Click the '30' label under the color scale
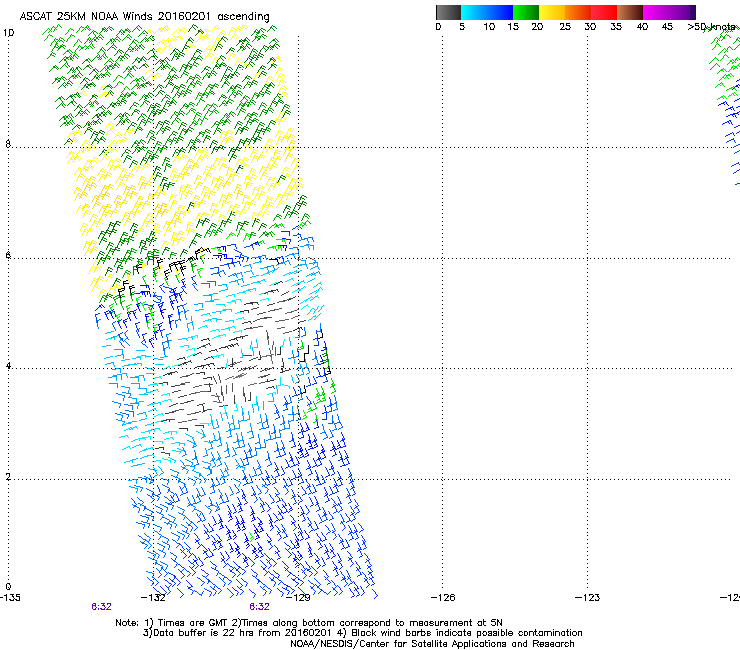 tap(590, 27)
